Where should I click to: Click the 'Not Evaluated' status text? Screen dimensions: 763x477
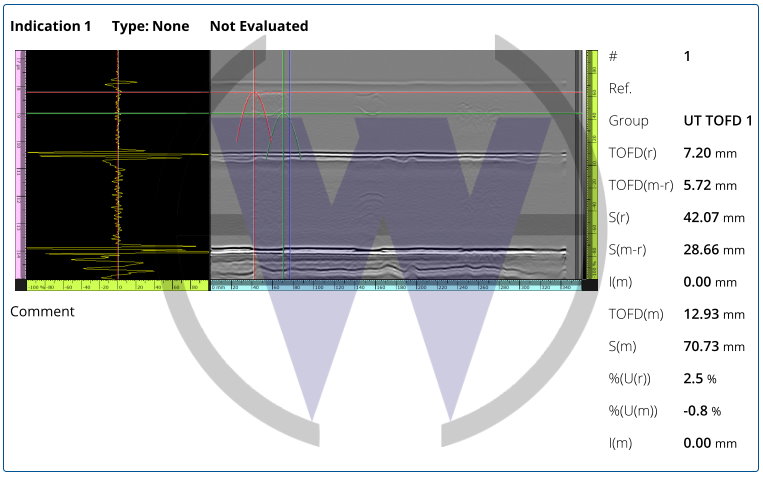click(259, 26)
